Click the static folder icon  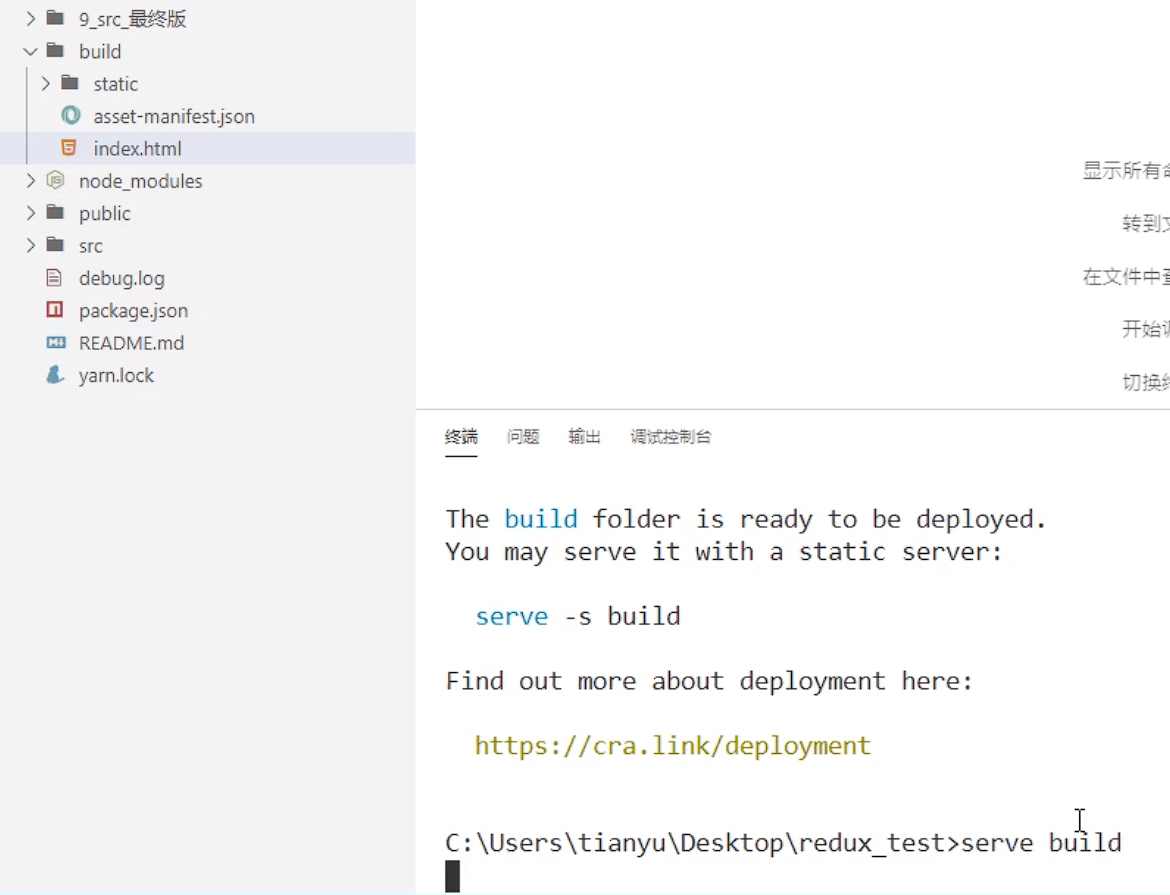(x=70, y=84)
